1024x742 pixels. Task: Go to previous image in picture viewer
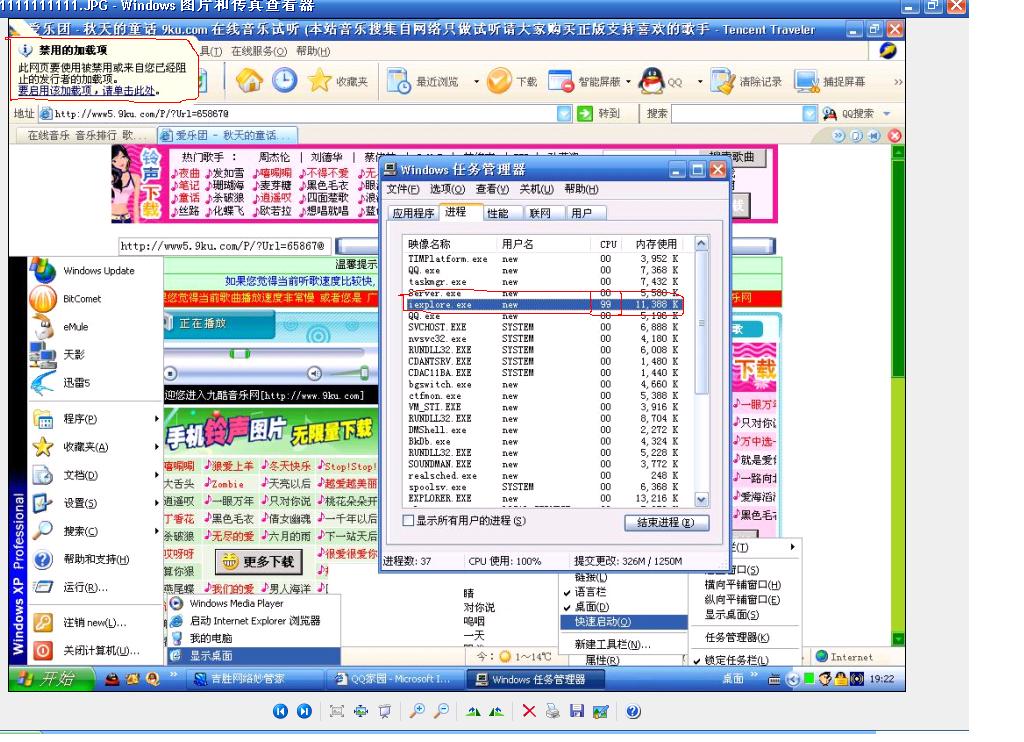280,711
